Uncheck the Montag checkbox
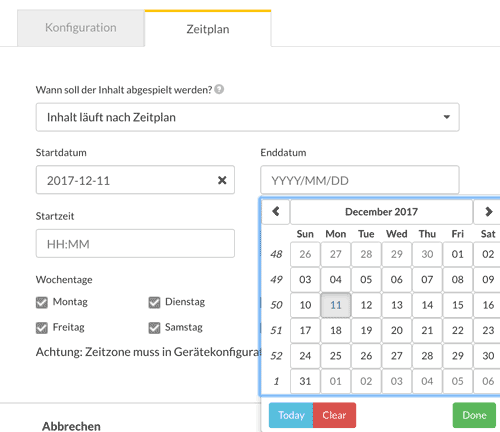The height and width of the screenshot is (432, 500). [x=42, y=302]
